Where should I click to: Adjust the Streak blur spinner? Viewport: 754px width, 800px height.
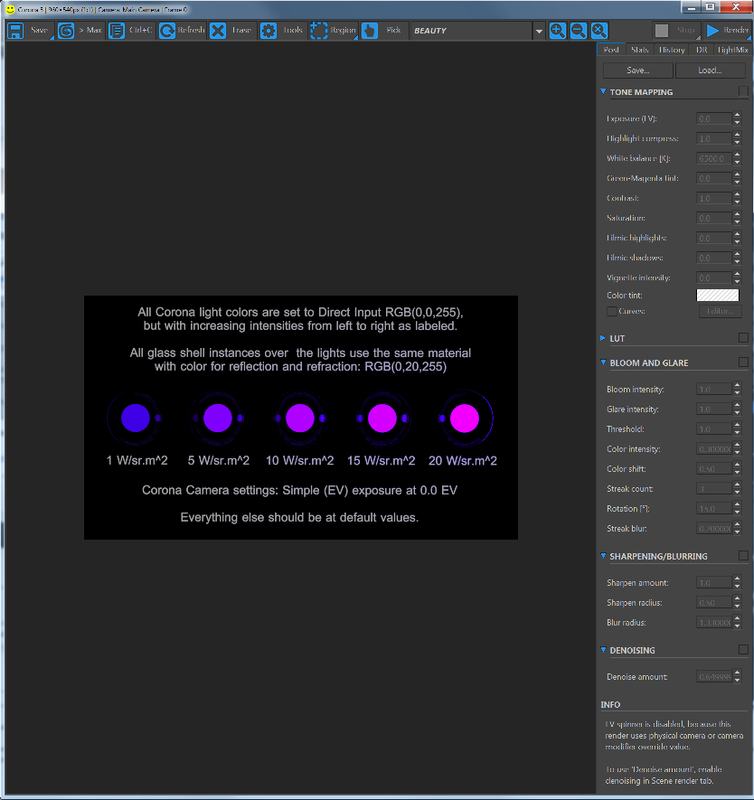coord(737,529)
